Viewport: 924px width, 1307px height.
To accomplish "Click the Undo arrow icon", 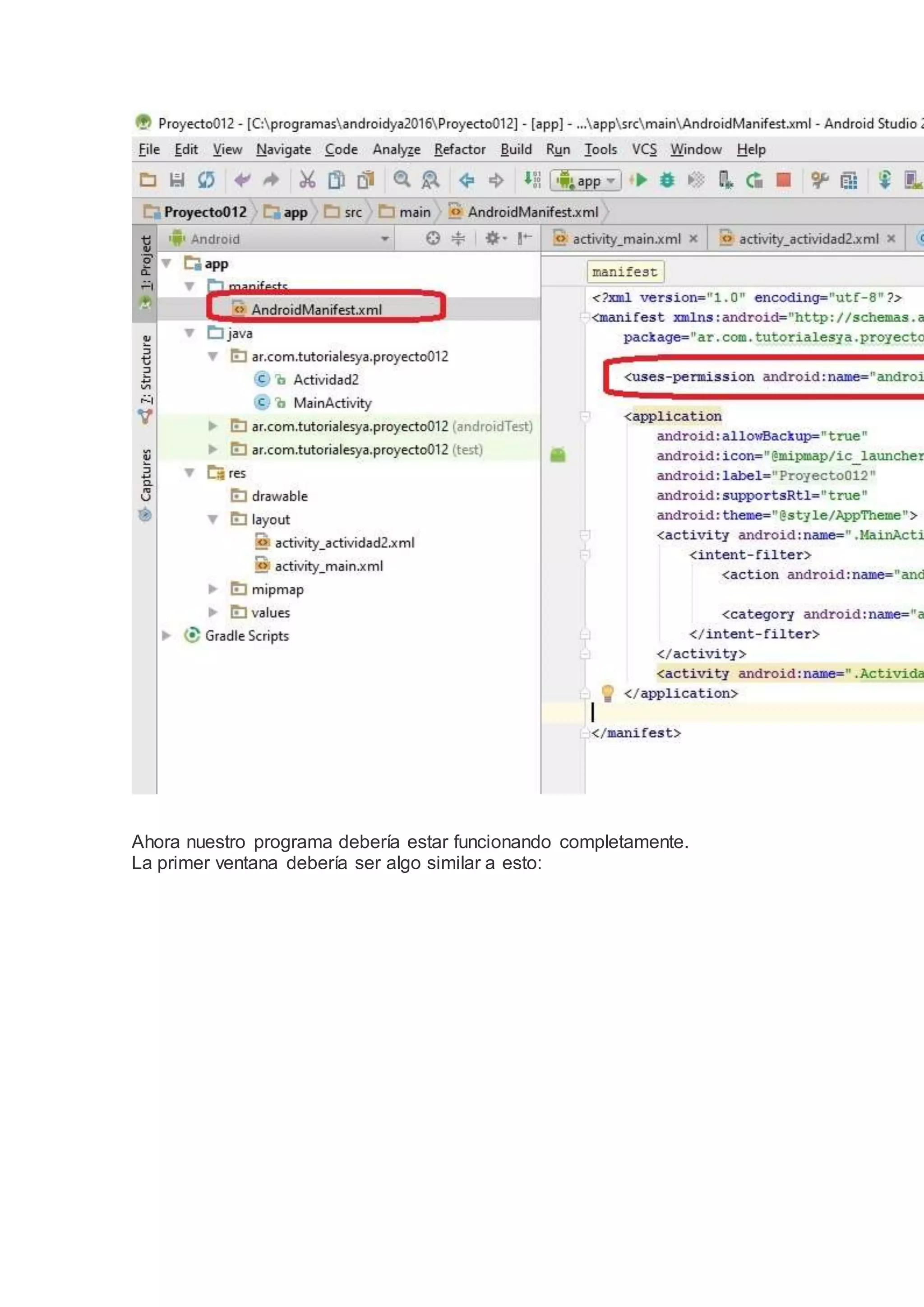I will click(243, 181).
